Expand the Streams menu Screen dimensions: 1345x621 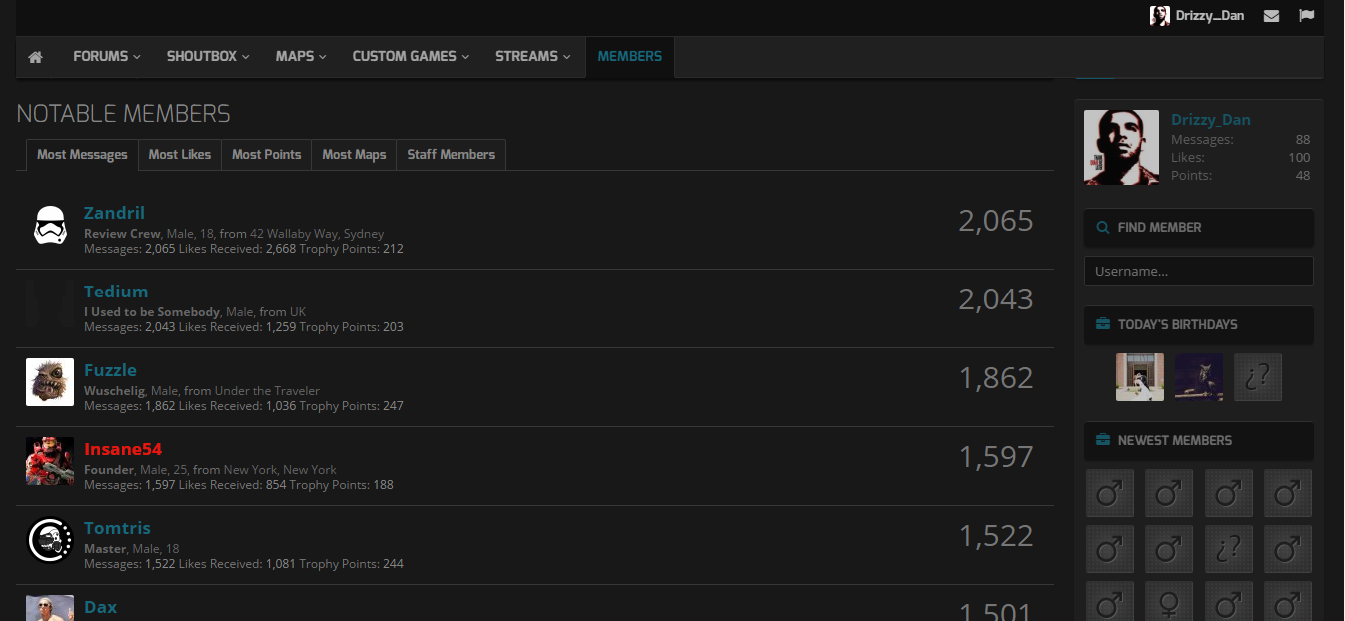click(532, 57)
